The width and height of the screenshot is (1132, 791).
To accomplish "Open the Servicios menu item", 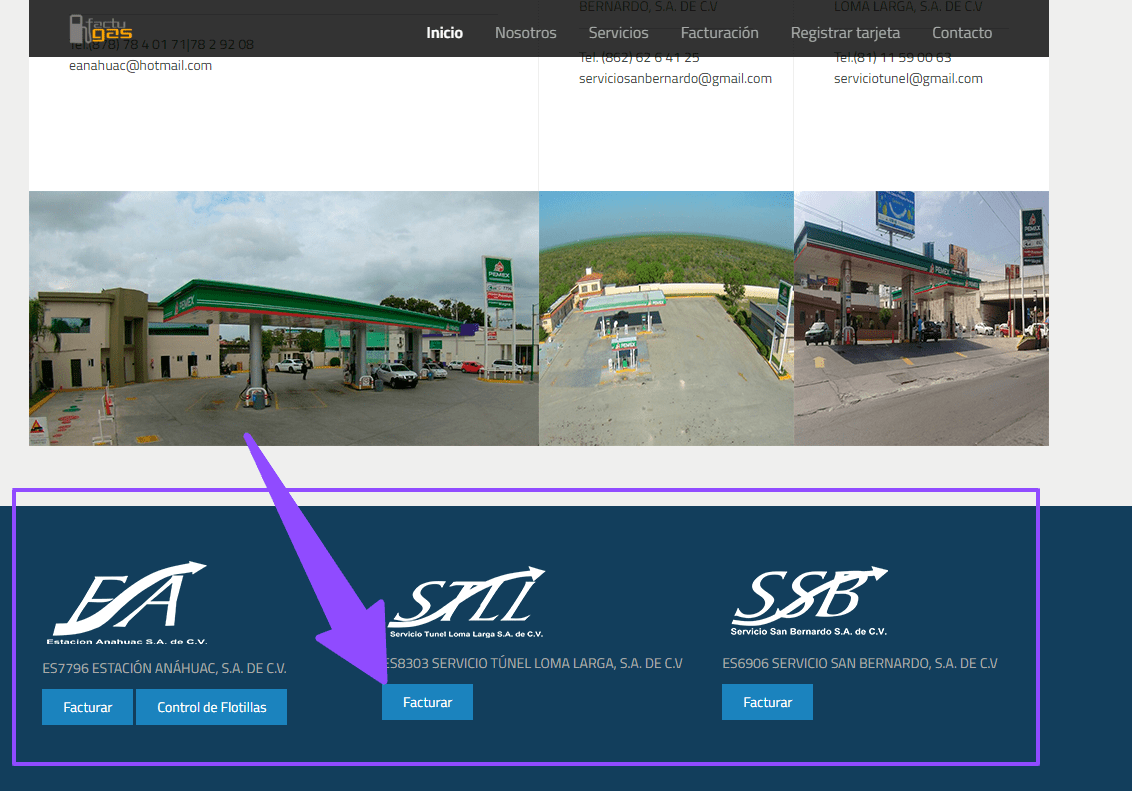I will [618, 32].
